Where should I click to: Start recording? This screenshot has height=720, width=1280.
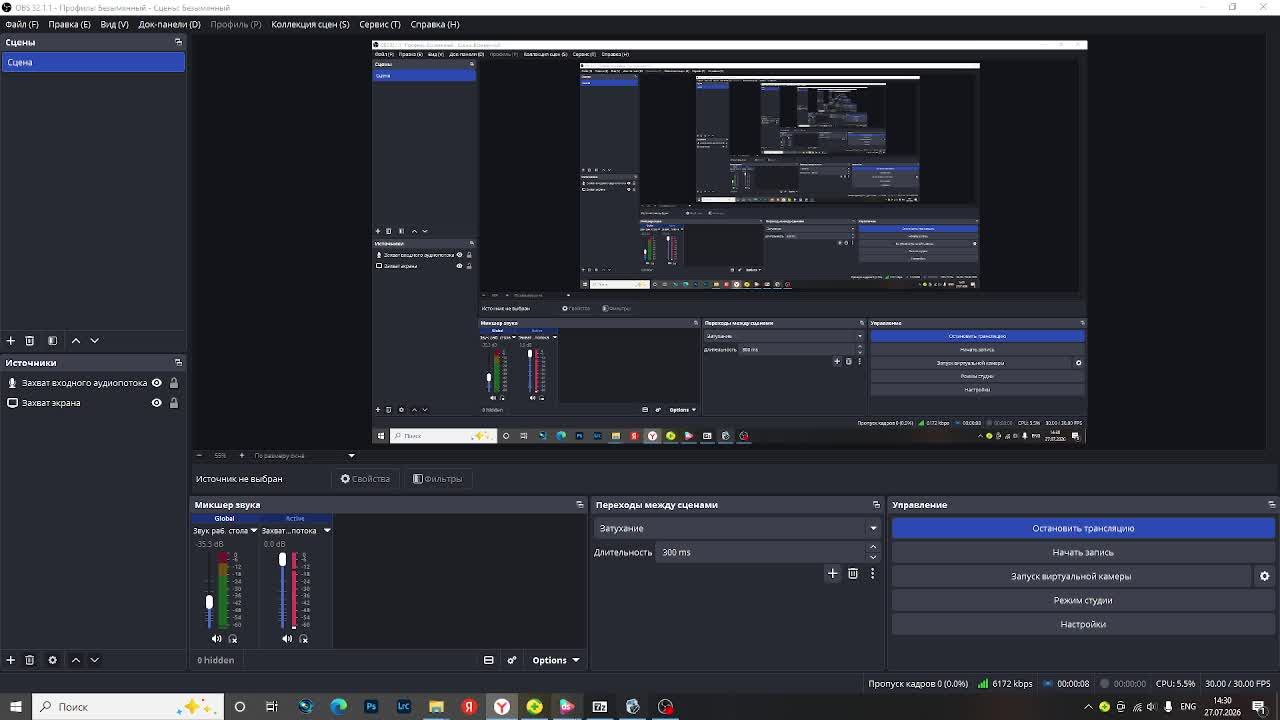point(1083,552)
